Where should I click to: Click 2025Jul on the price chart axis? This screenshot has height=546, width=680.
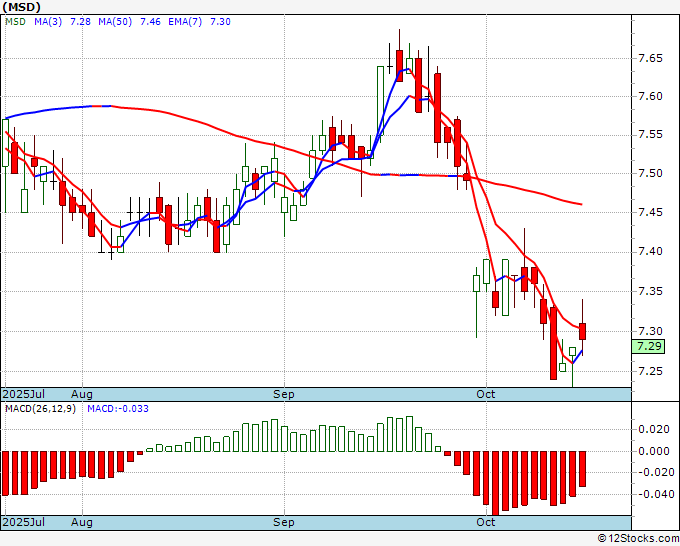(x=24, y=394)
